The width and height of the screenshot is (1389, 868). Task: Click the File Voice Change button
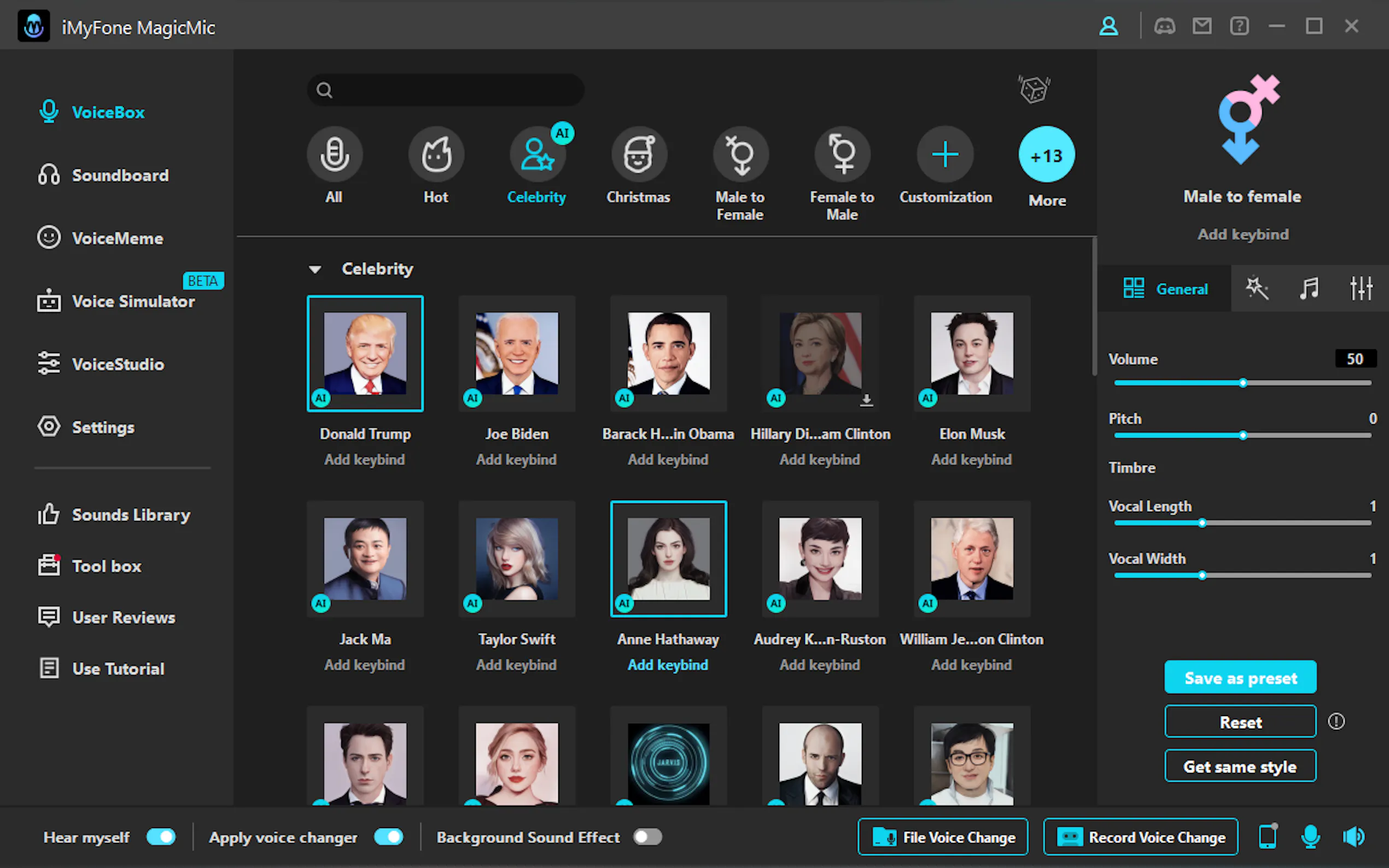(943, 837)
